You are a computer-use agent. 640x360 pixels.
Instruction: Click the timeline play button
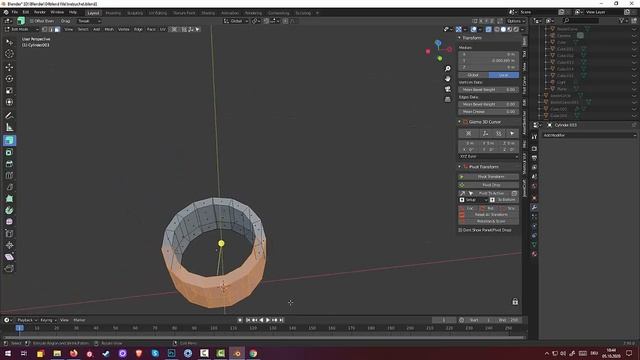[268, 320]
